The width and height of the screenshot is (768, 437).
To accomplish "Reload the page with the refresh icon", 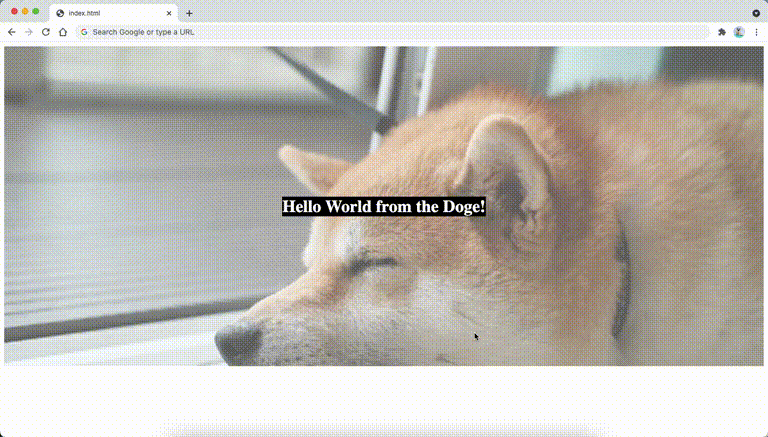I will coord(46,32).
